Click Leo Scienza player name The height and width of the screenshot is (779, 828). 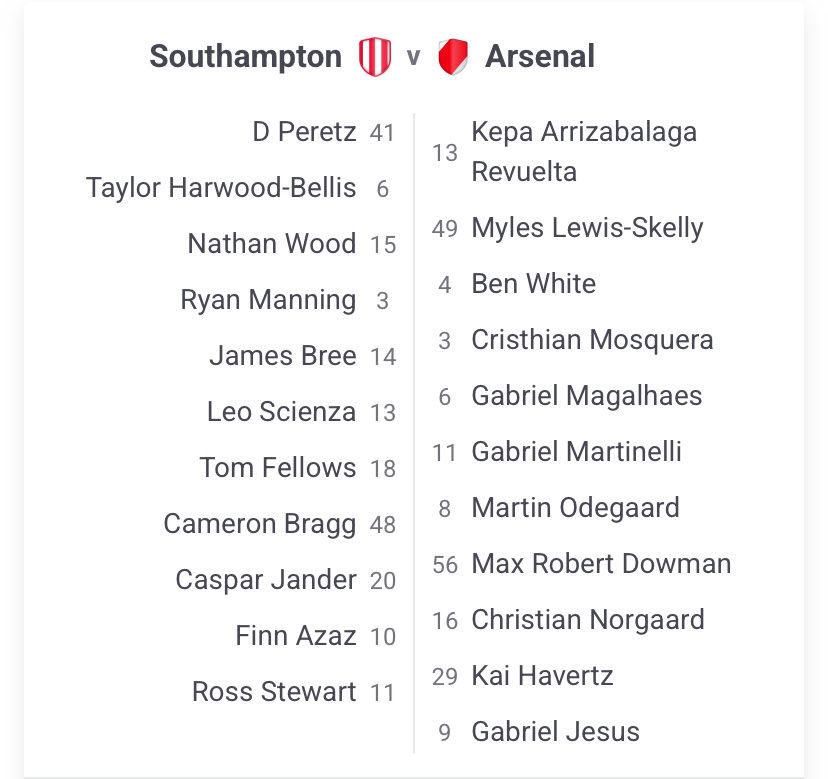click(281, 412)
